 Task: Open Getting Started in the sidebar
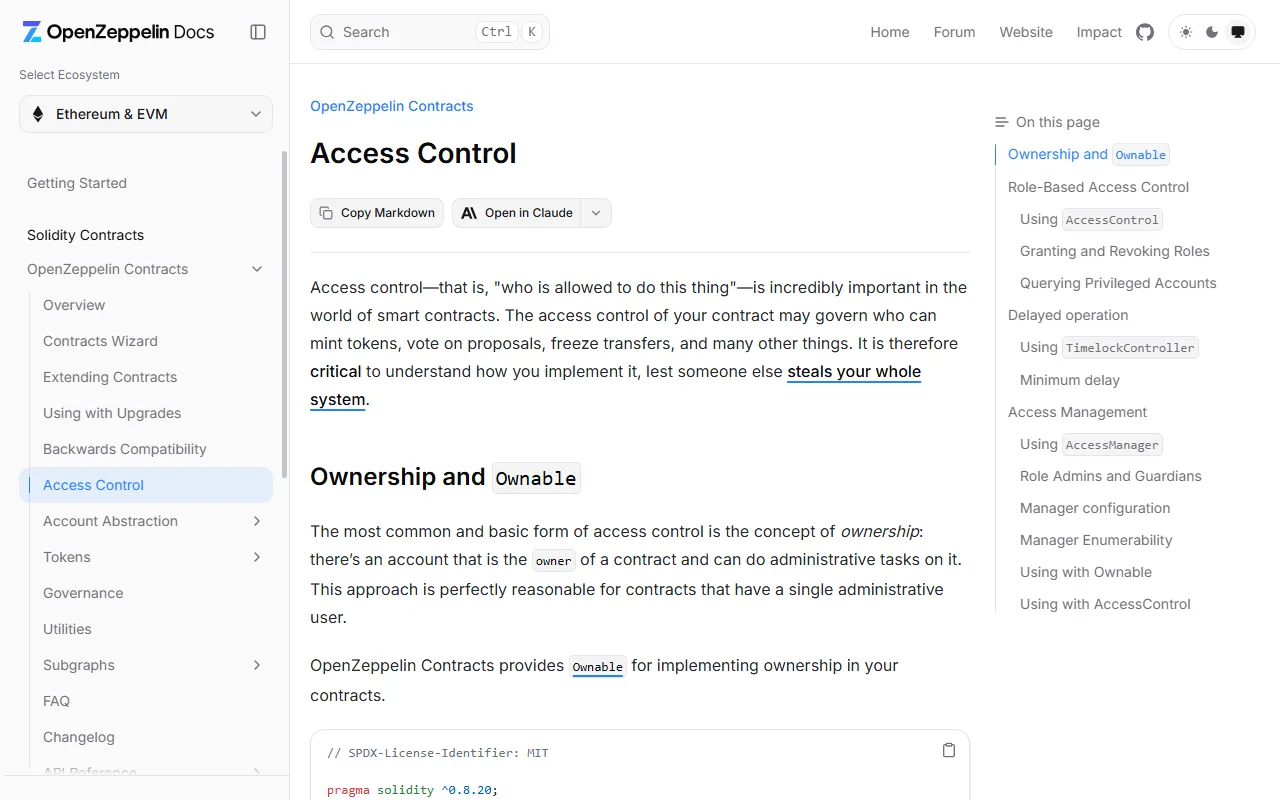pyautogui.click(x=77, y=183)
